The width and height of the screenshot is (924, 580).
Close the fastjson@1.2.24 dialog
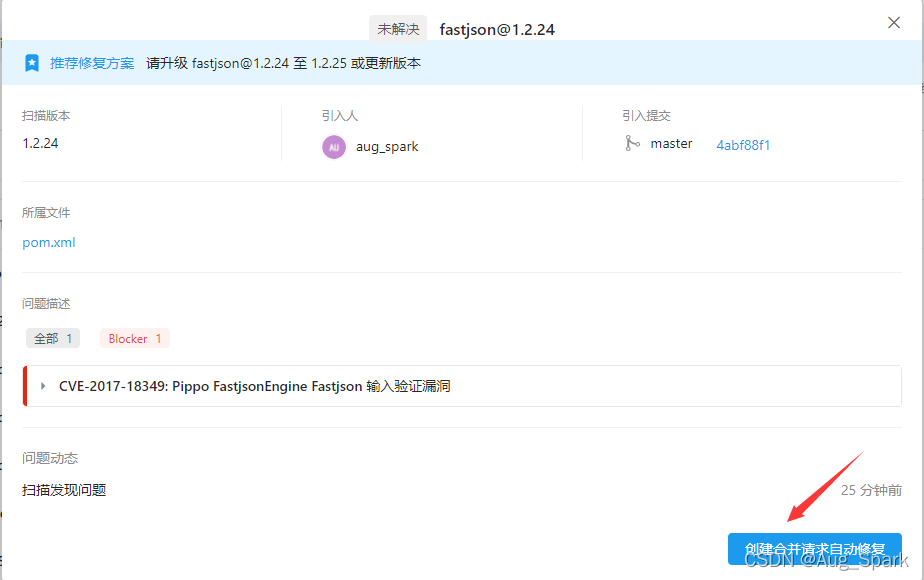pos(893,22)
